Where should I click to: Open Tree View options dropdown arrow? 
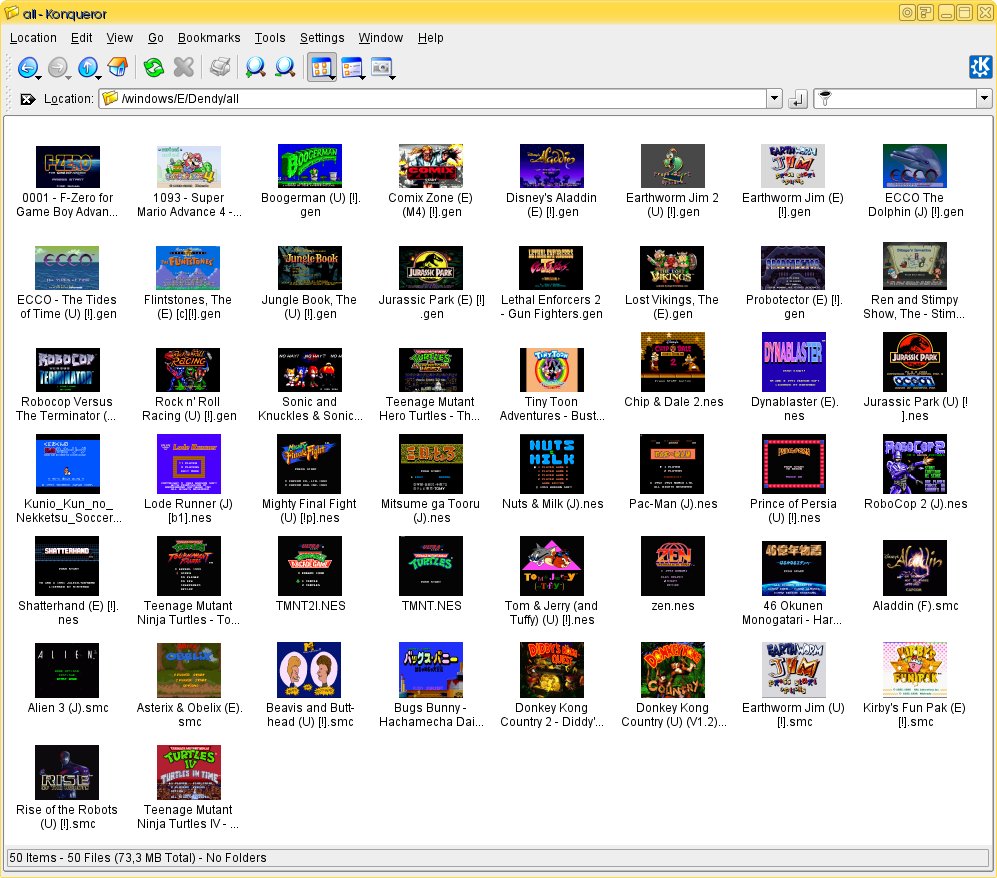tap(362, 77)
